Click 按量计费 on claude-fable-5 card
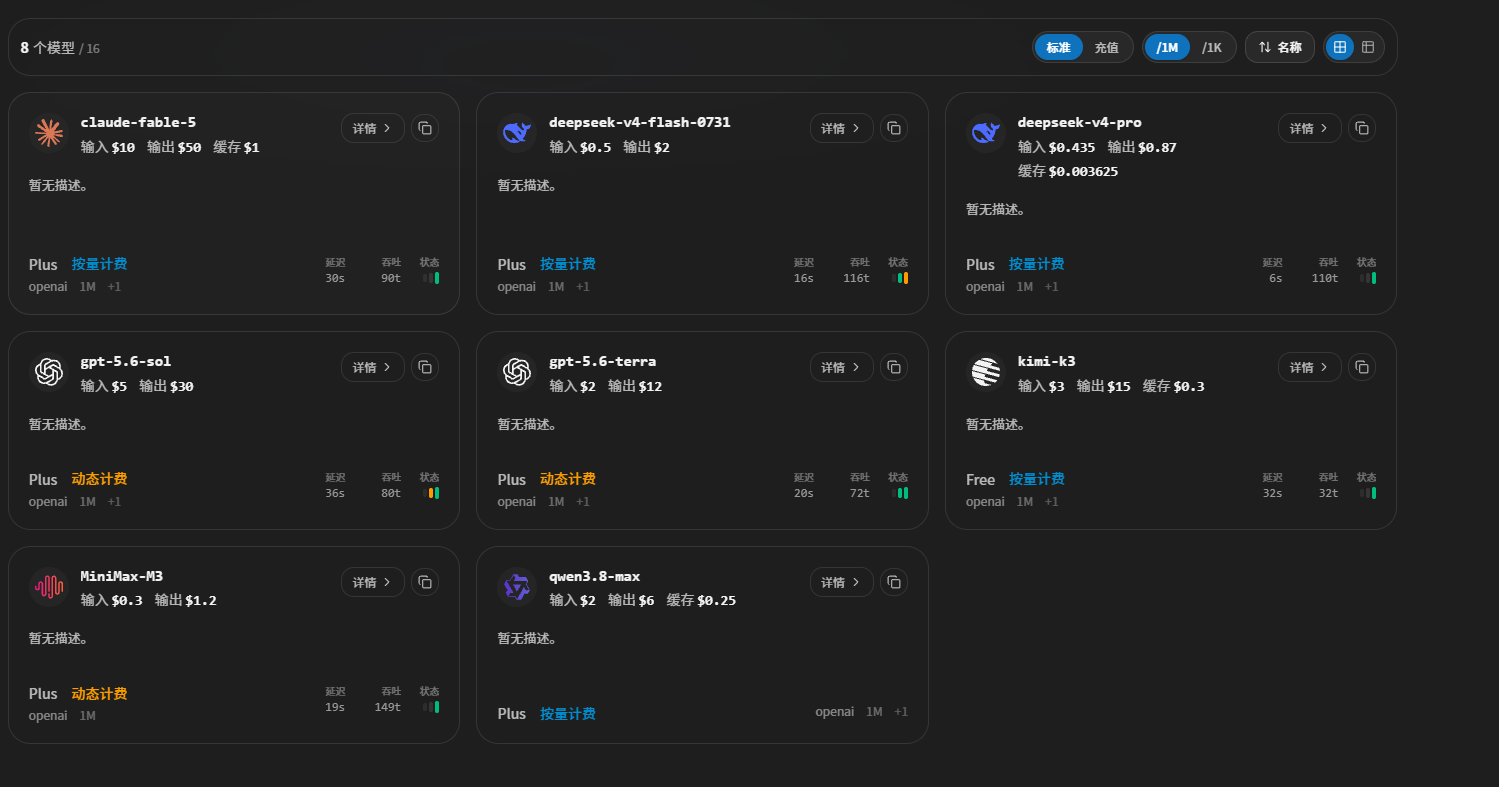Screen dimensions: 1499x787 pyautogui.click(x=99, y=264)
